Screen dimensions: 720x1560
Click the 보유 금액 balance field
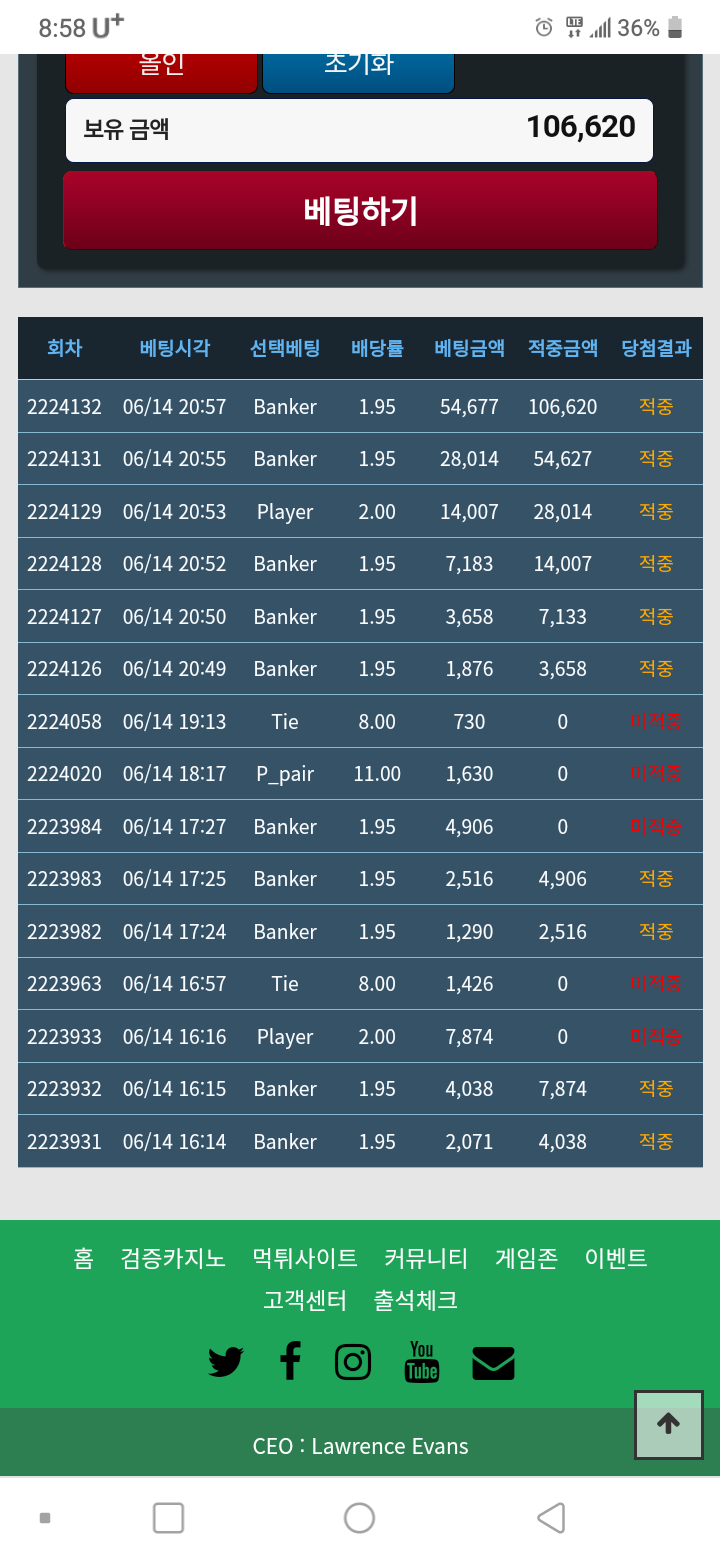[359, 129]
